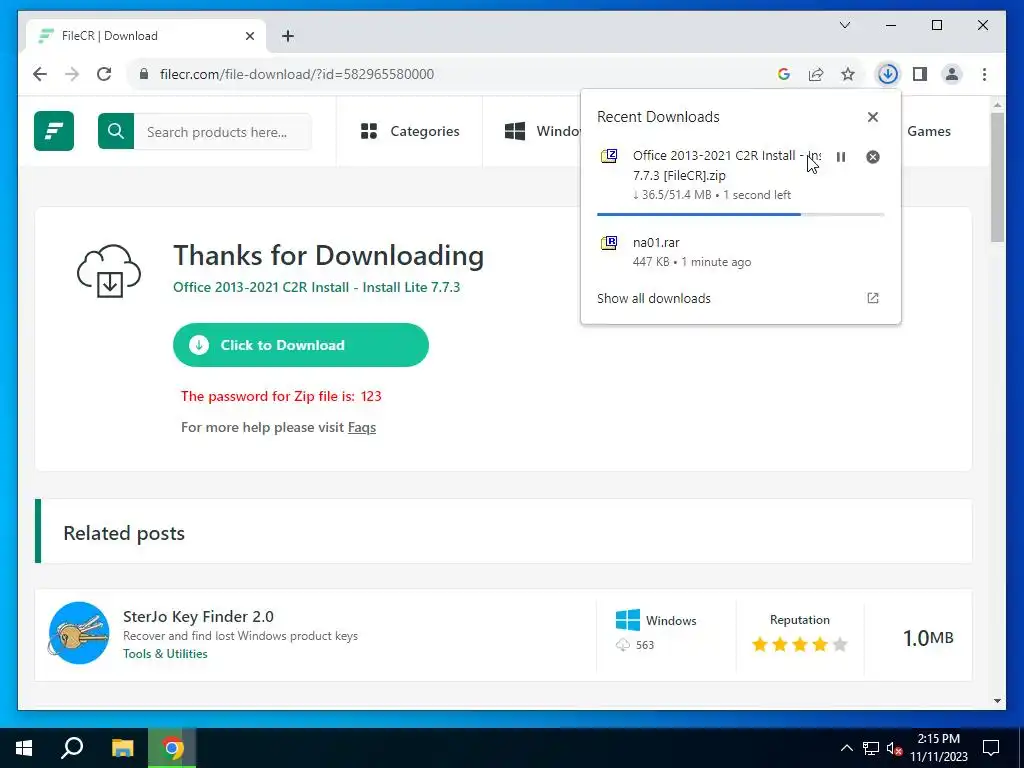
Task: Click the address bar URL
Action: [x=297, y=74]
